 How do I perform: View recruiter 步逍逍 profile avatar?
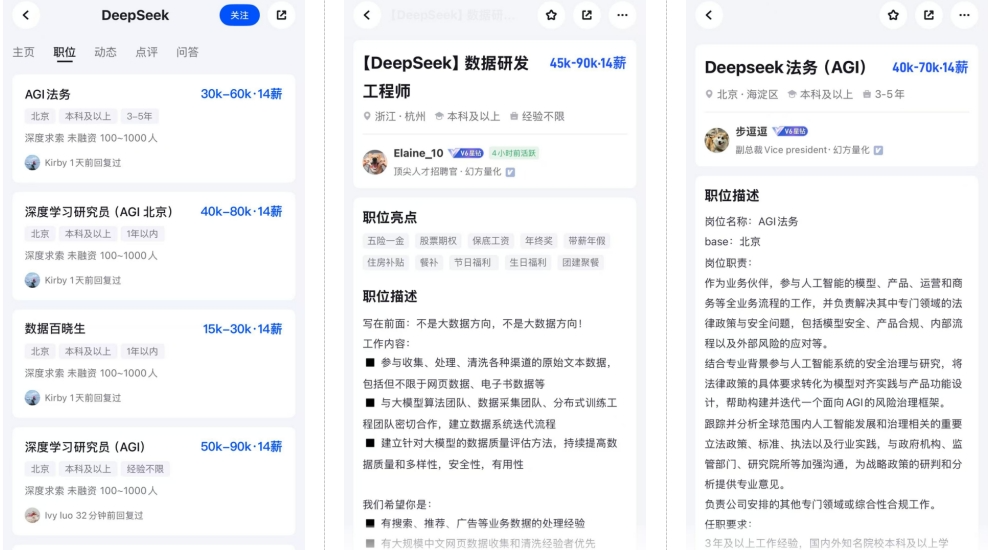[717, 140]
